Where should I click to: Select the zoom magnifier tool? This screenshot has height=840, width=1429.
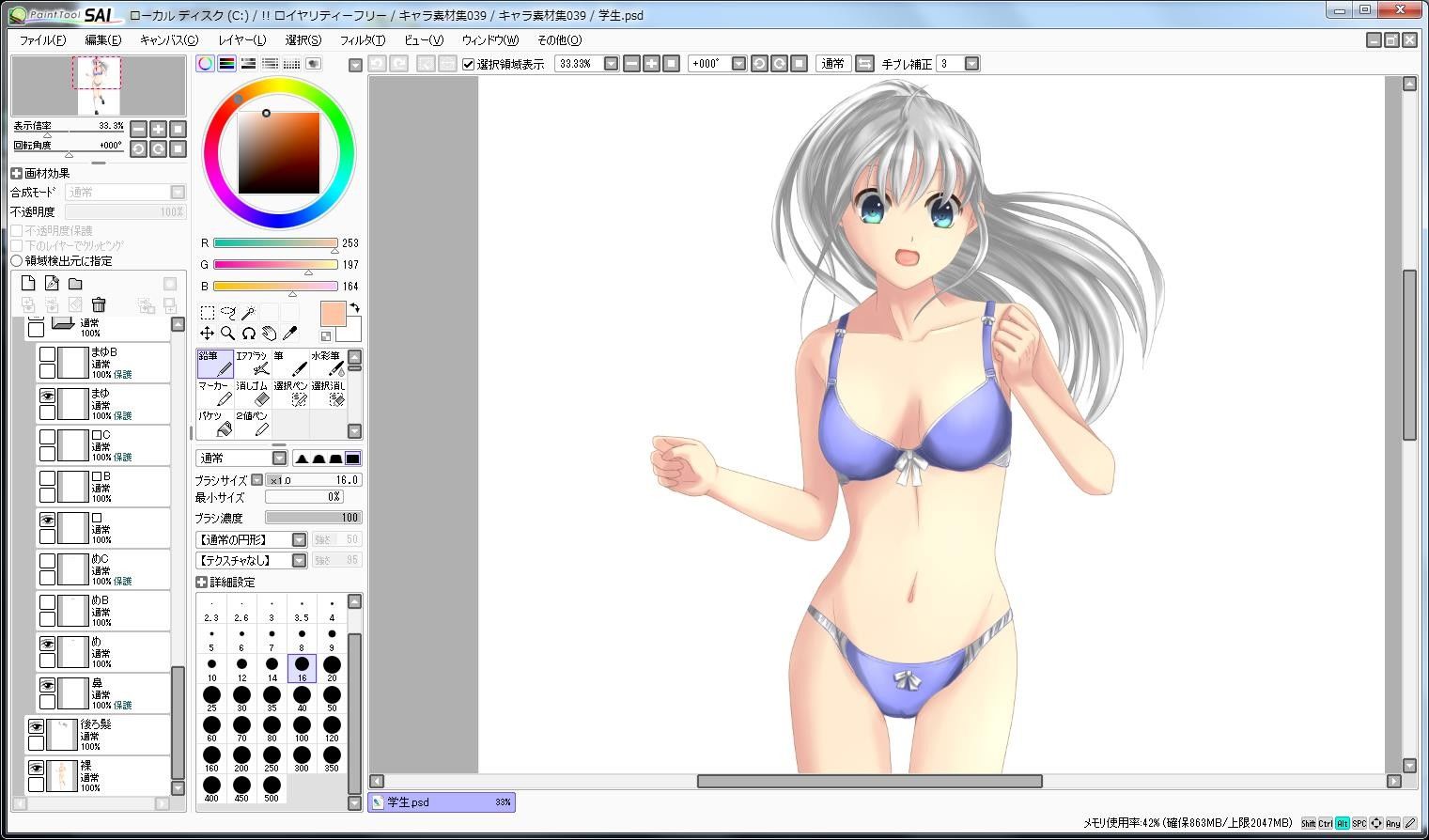click(x=228, y=334)
